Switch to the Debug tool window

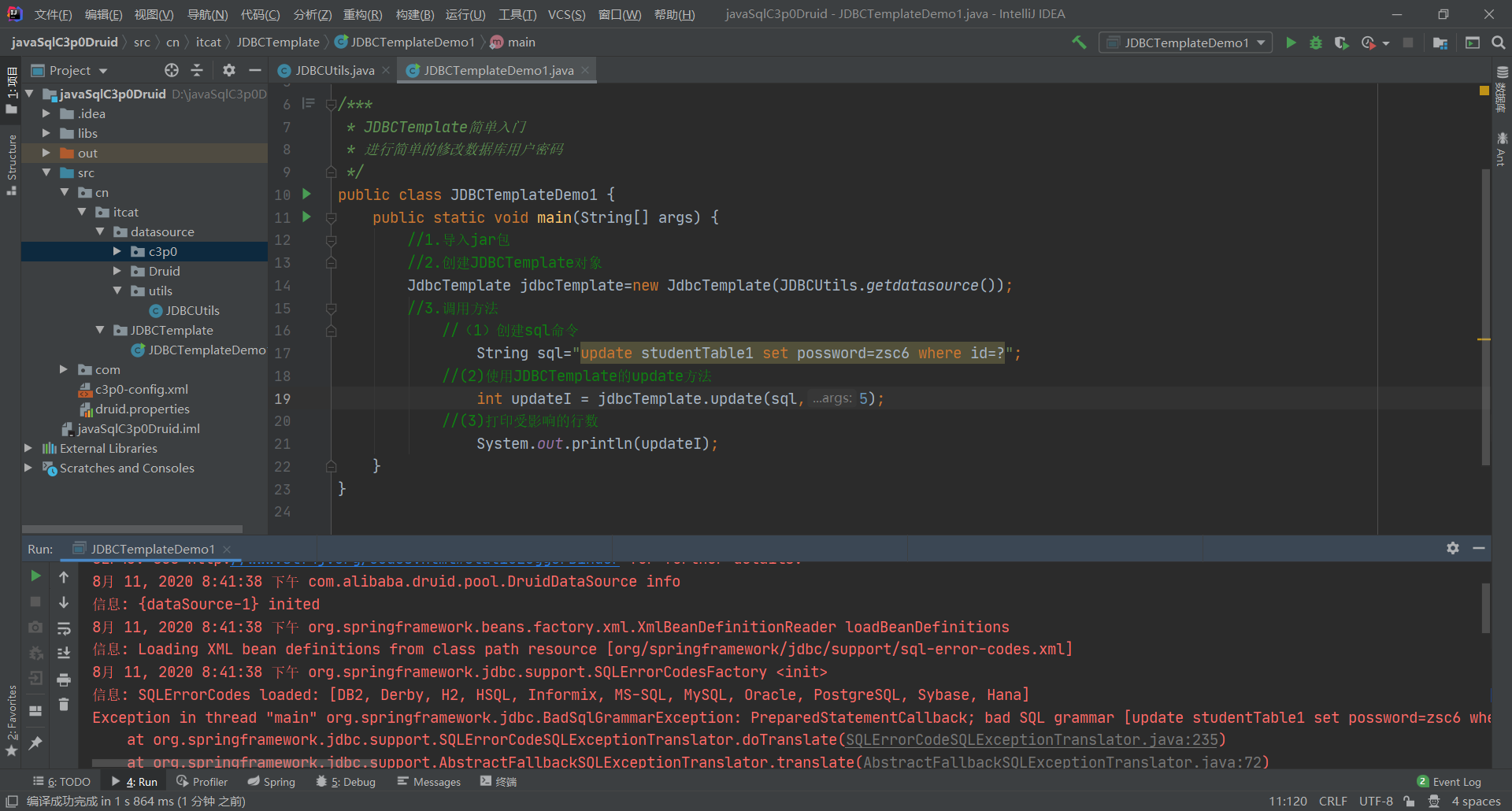point(344,781)
